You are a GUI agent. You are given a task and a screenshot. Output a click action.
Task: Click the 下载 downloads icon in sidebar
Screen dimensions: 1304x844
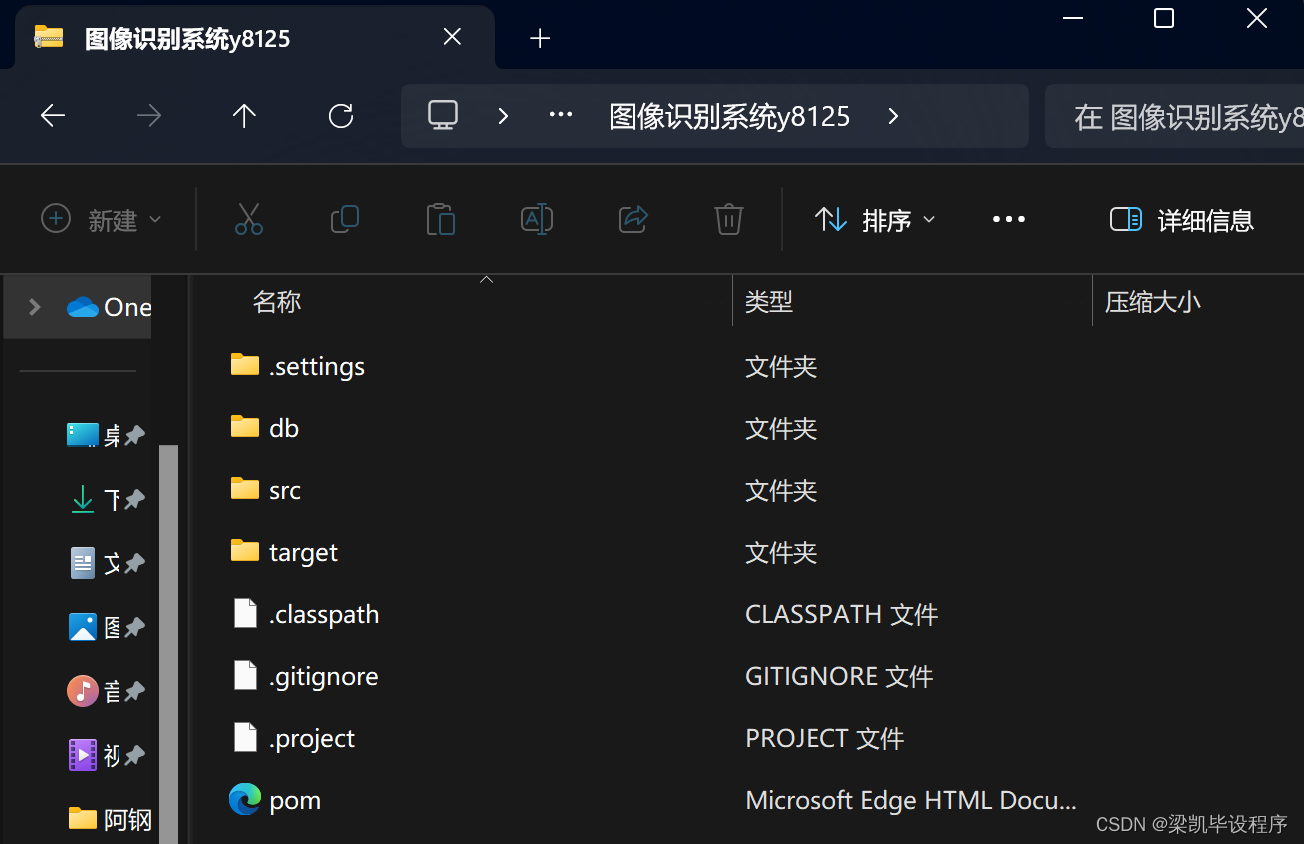point(83,499)
